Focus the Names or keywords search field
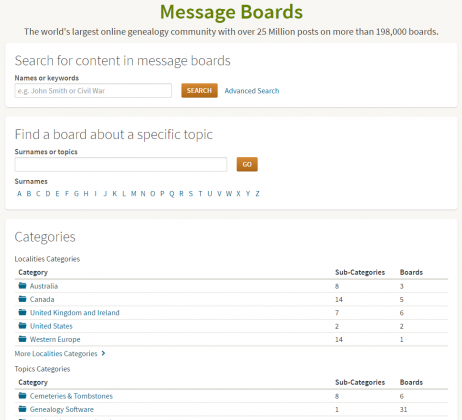 93,91
